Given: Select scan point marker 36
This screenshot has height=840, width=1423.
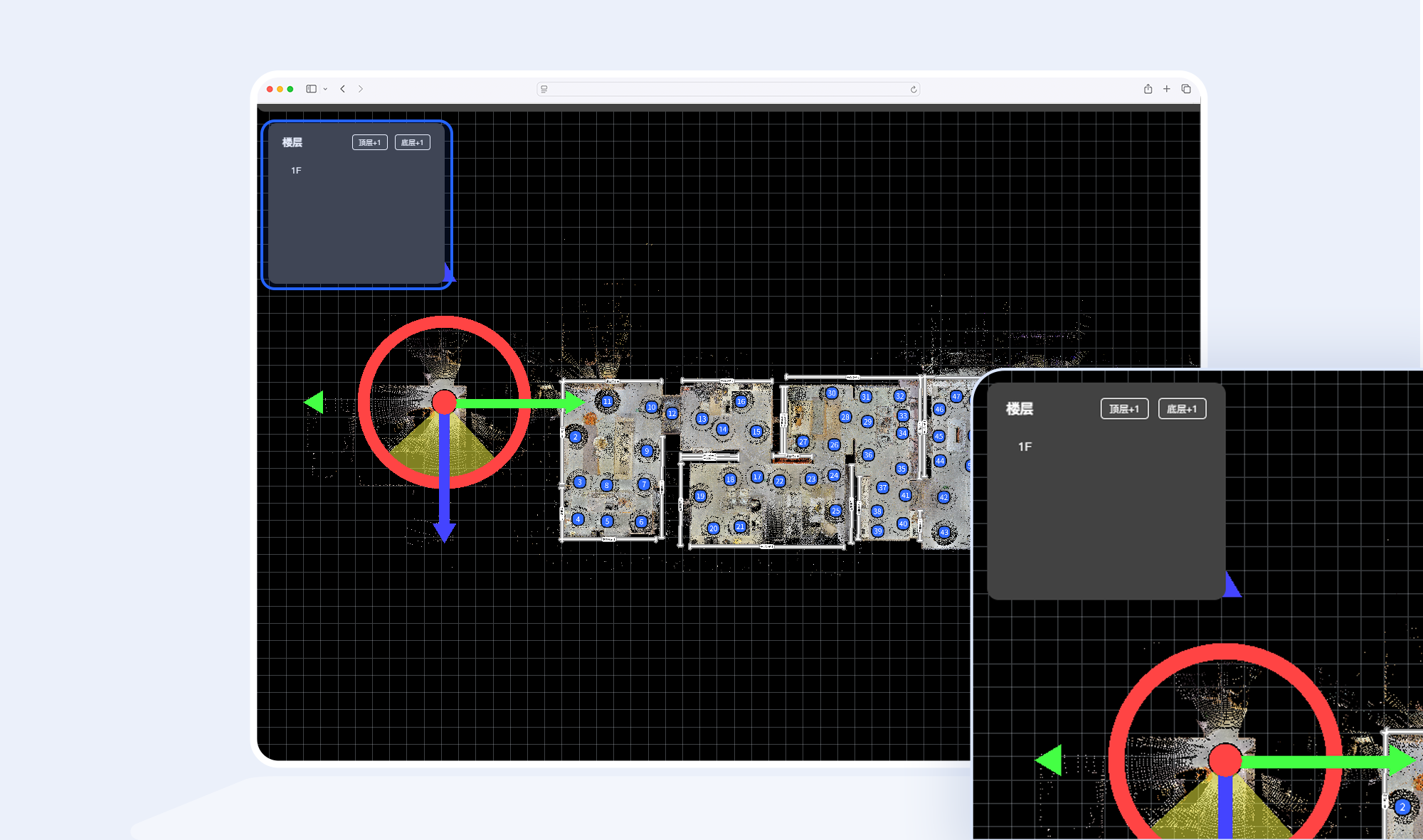Looking at the screenshot, I should (868, 454).
